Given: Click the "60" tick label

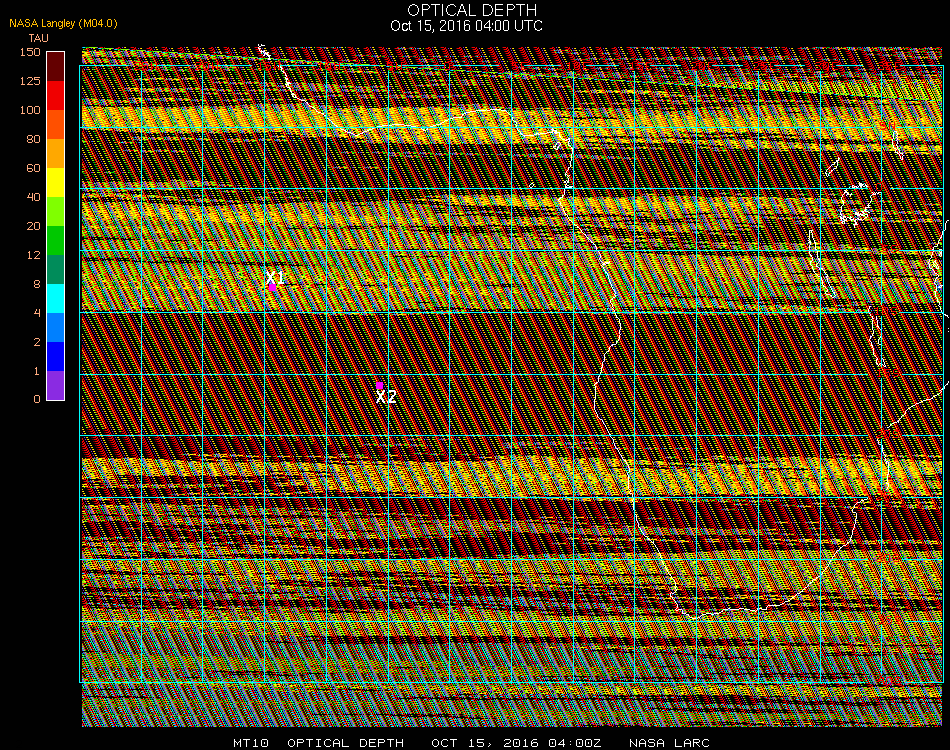Looking at the screenshot, I should [33, 168].
